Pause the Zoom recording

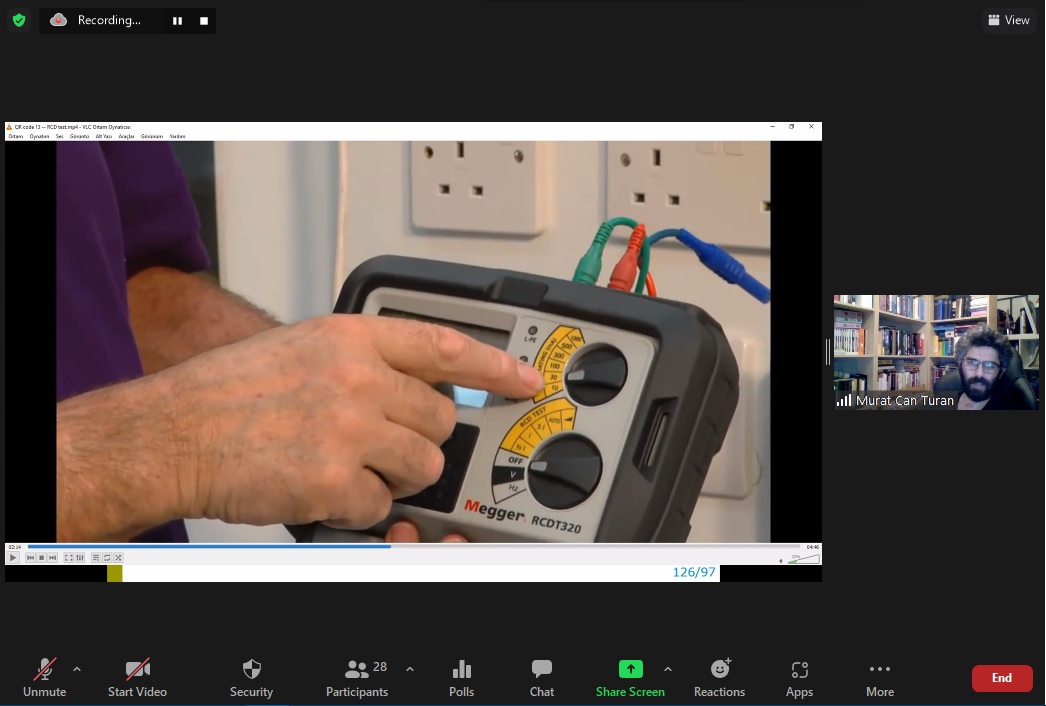pyautogui.click(x=177, y=21)
